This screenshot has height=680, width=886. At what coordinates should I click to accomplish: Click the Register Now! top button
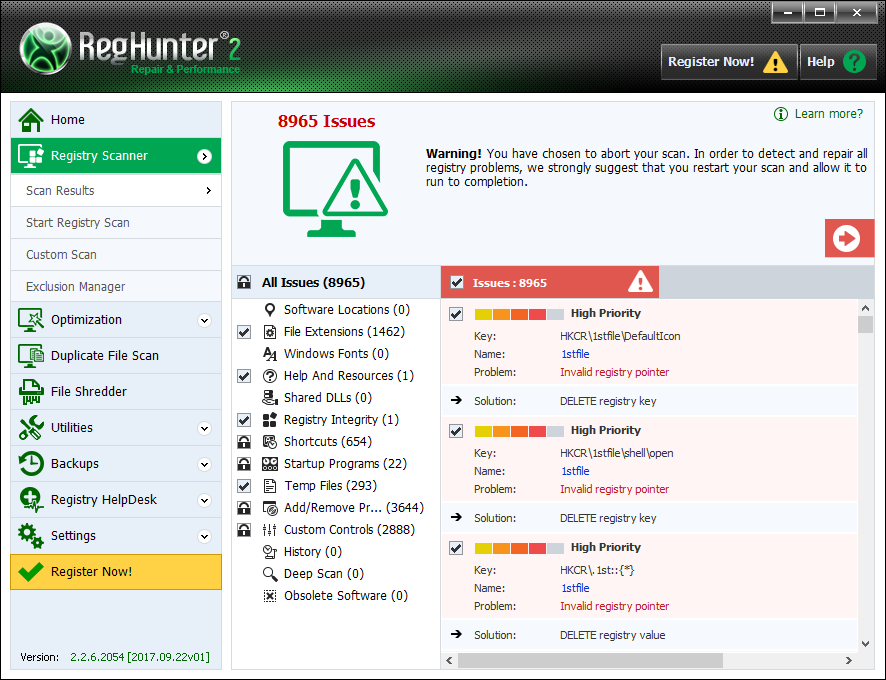(x=729, y=62)
